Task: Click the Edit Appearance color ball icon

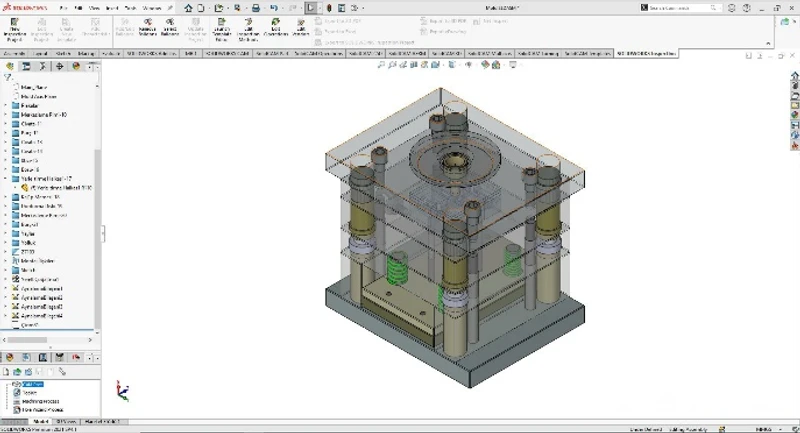Action: tap(485, 65)
